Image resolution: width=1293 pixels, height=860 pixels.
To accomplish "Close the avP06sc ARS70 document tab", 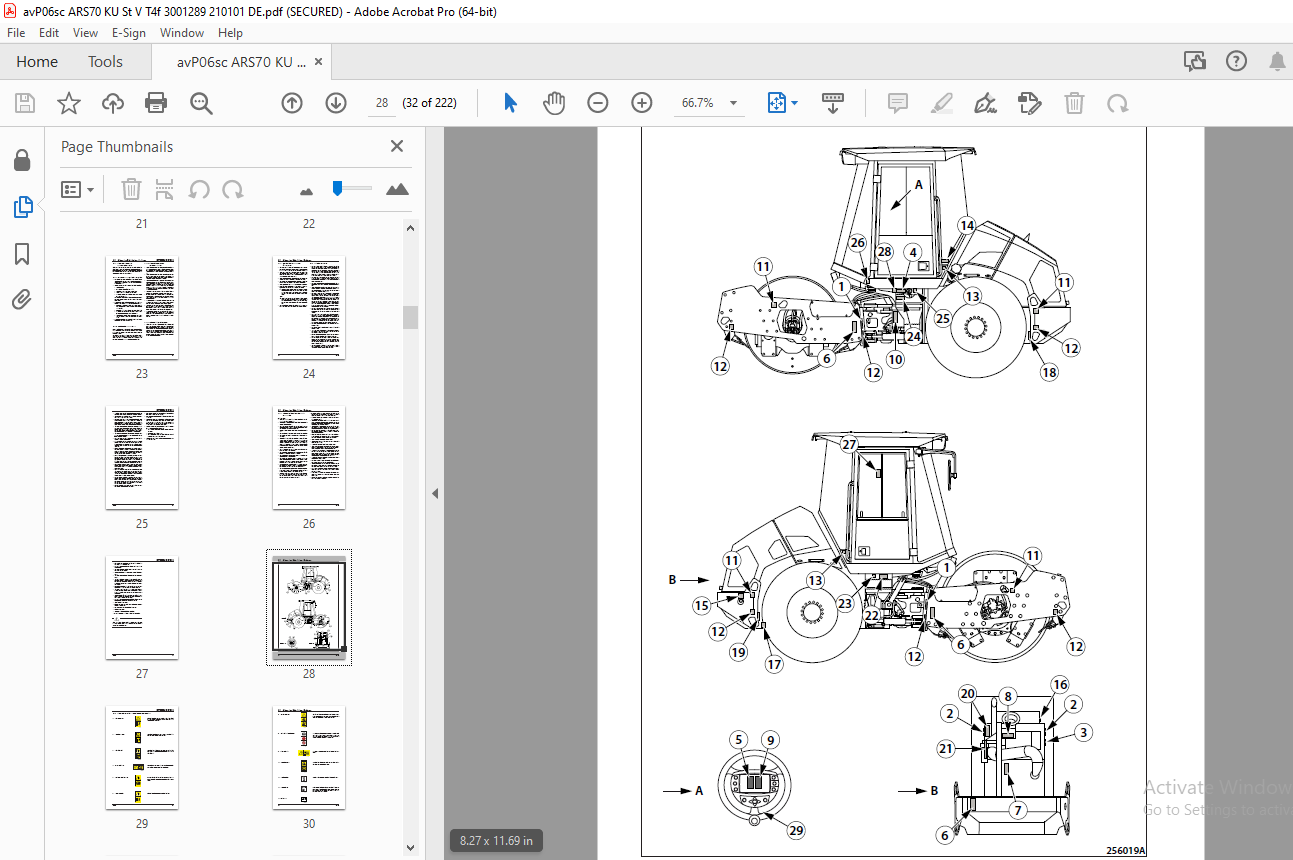I will coord(318,62).
